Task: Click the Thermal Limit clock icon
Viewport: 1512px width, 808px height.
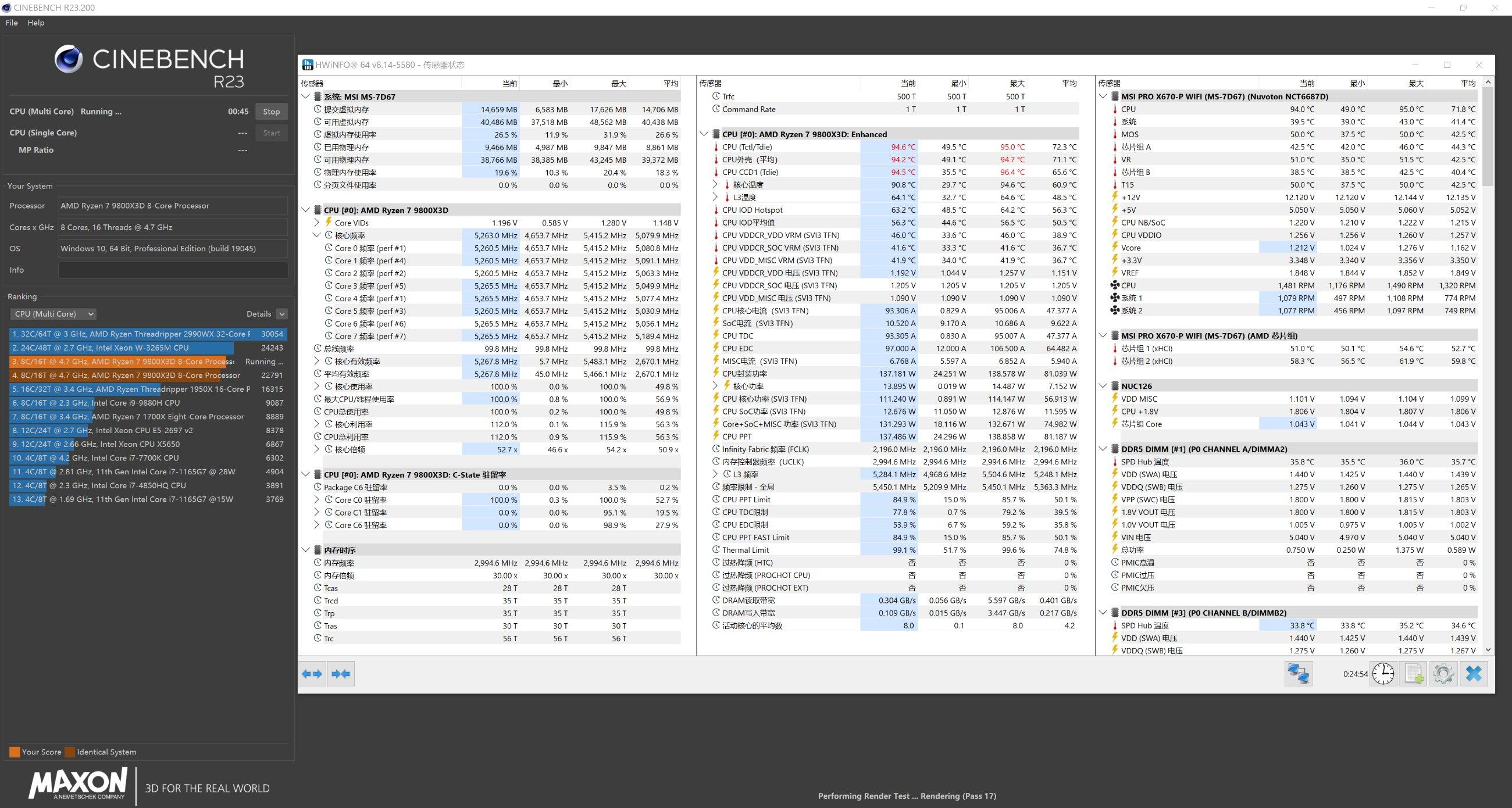Action: (x=715, y=550)
